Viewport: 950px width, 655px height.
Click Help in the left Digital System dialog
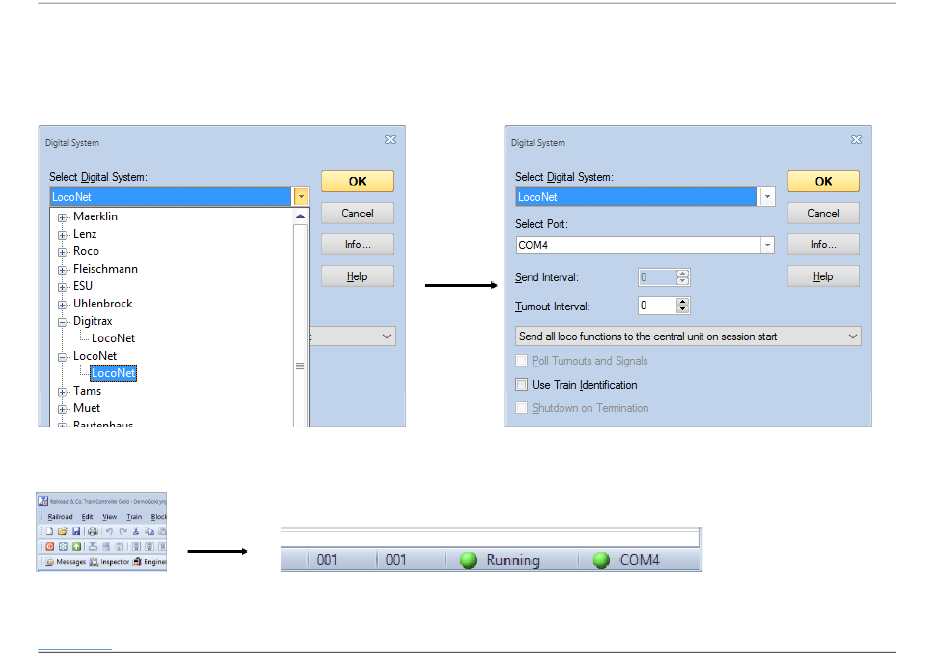[357, 276]
